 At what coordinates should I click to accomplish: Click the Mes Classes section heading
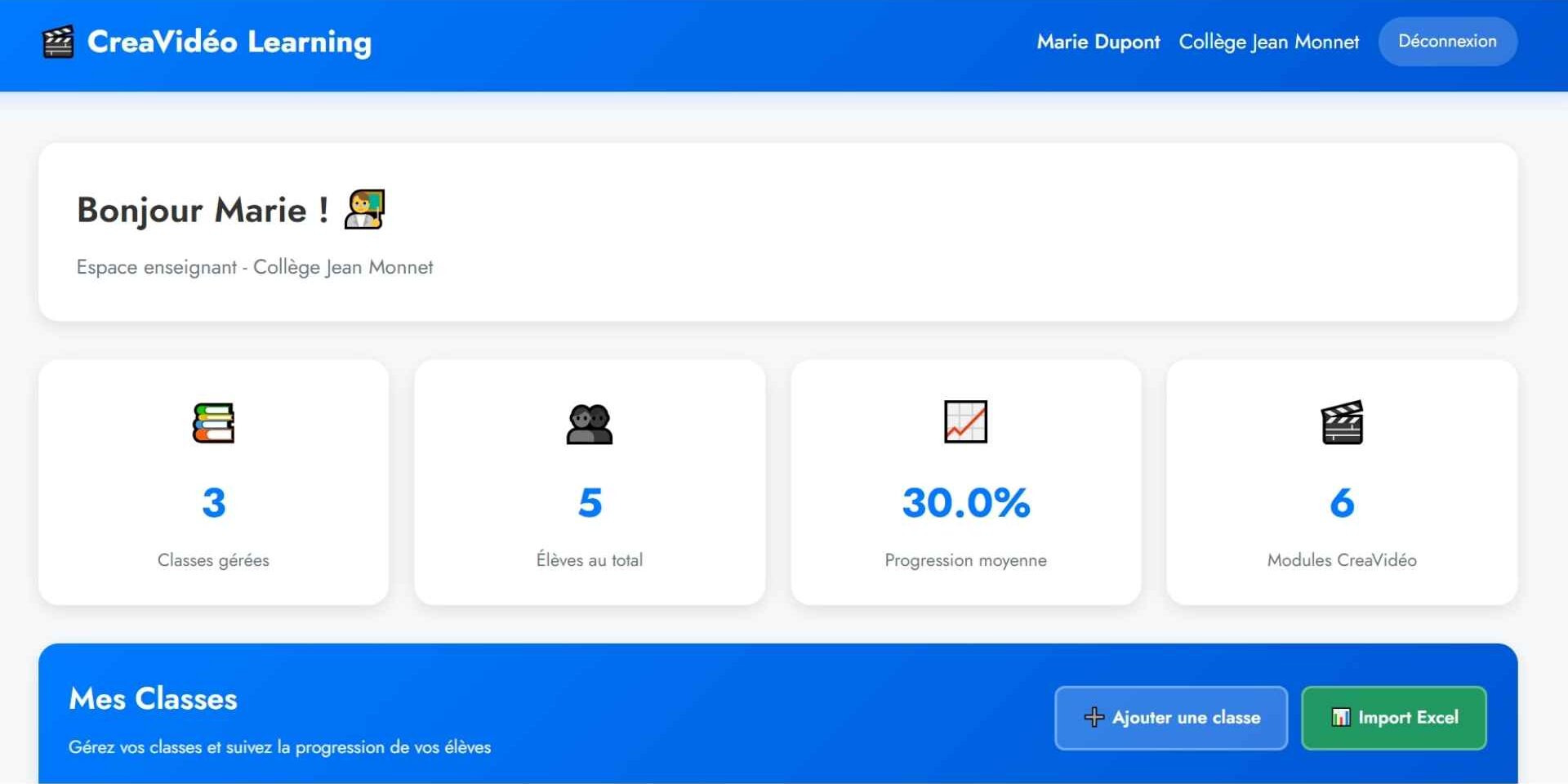pyautogui.click(x=153, y=699)
